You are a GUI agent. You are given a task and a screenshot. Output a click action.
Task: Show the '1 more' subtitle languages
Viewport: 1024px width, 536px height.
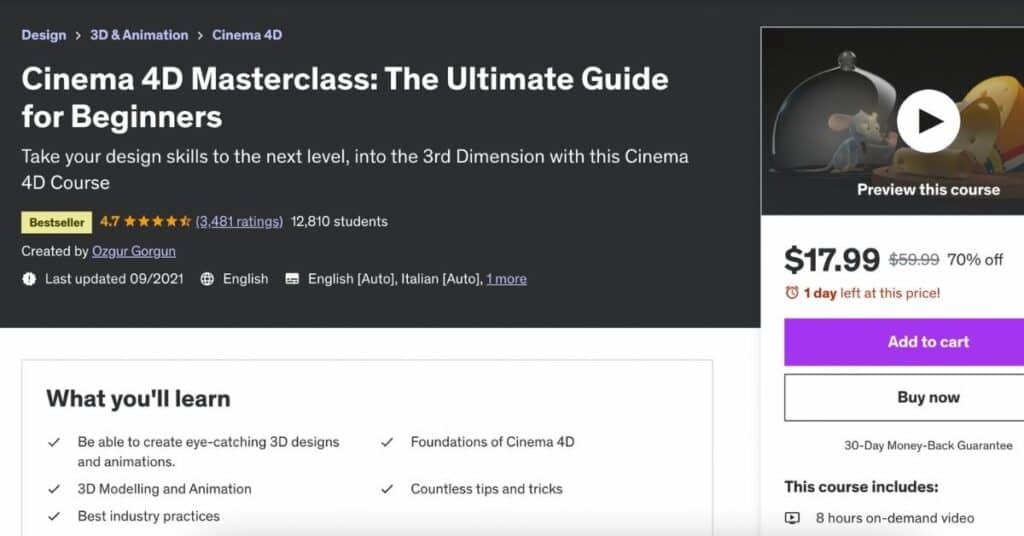(506, 279)
